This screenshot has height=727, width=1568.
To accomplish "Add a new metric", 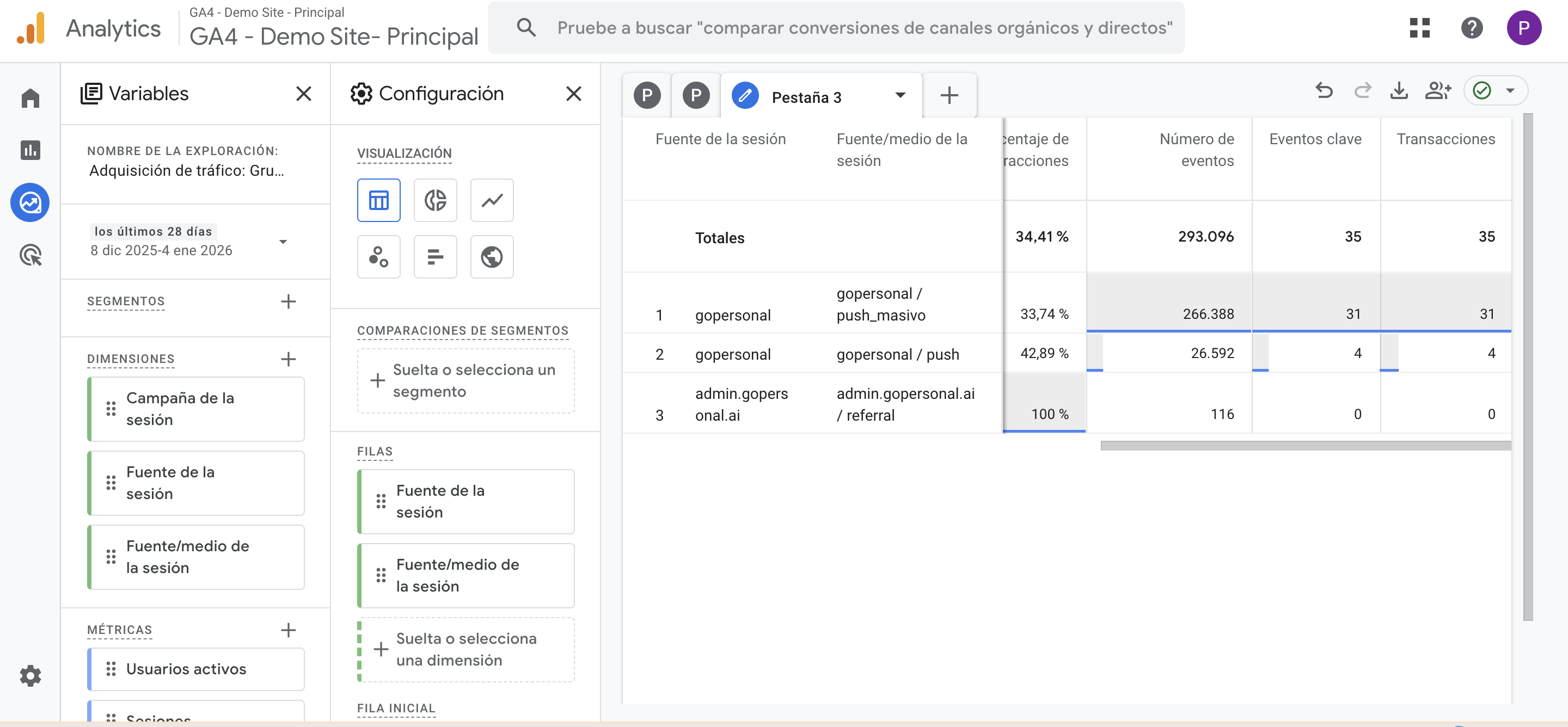I will (x=289, y=630).
